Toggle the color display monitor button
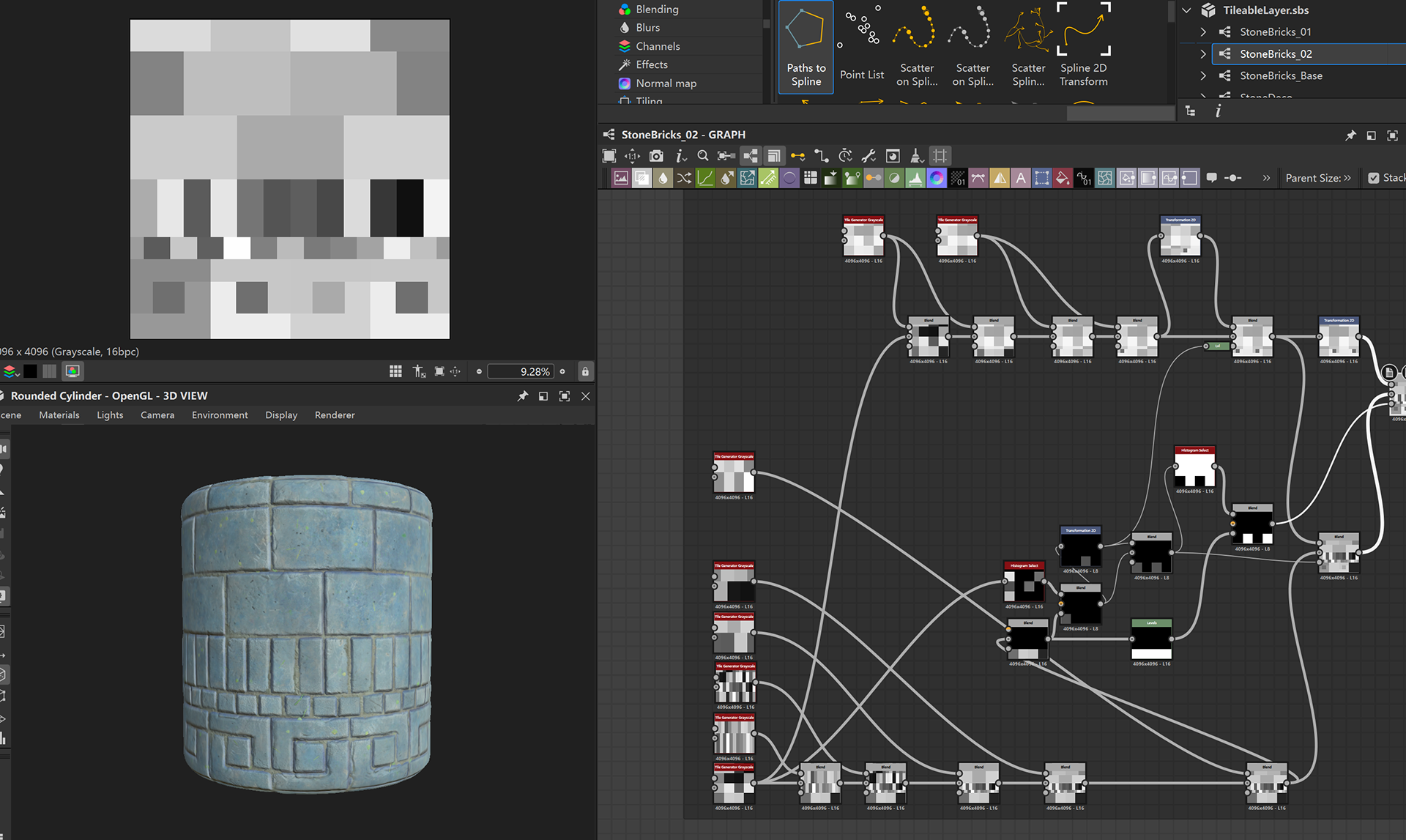This screenshot has width=1406, height=840. coord(72,371)
